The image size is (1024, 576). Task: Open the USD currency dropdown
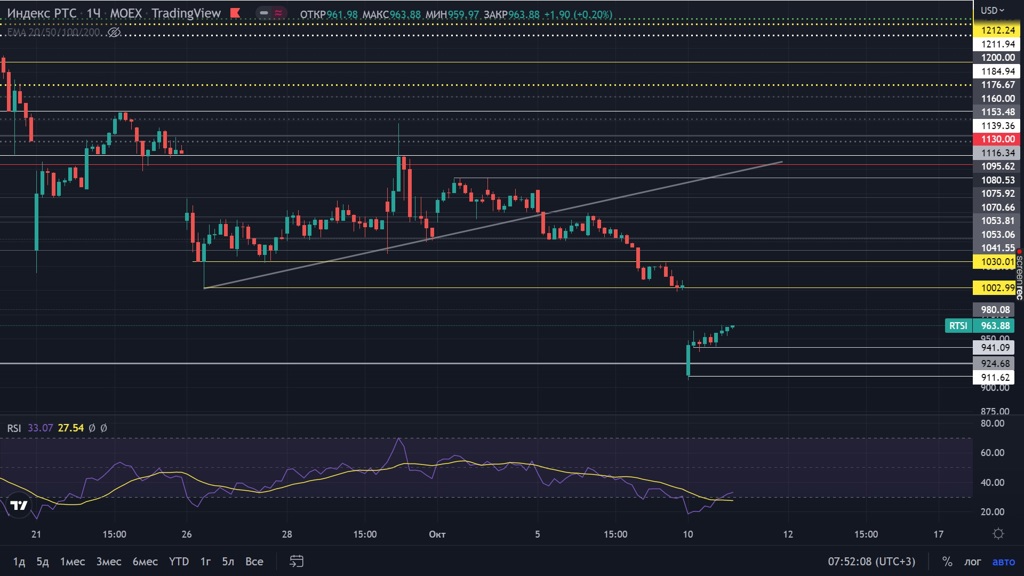(993, 10)
